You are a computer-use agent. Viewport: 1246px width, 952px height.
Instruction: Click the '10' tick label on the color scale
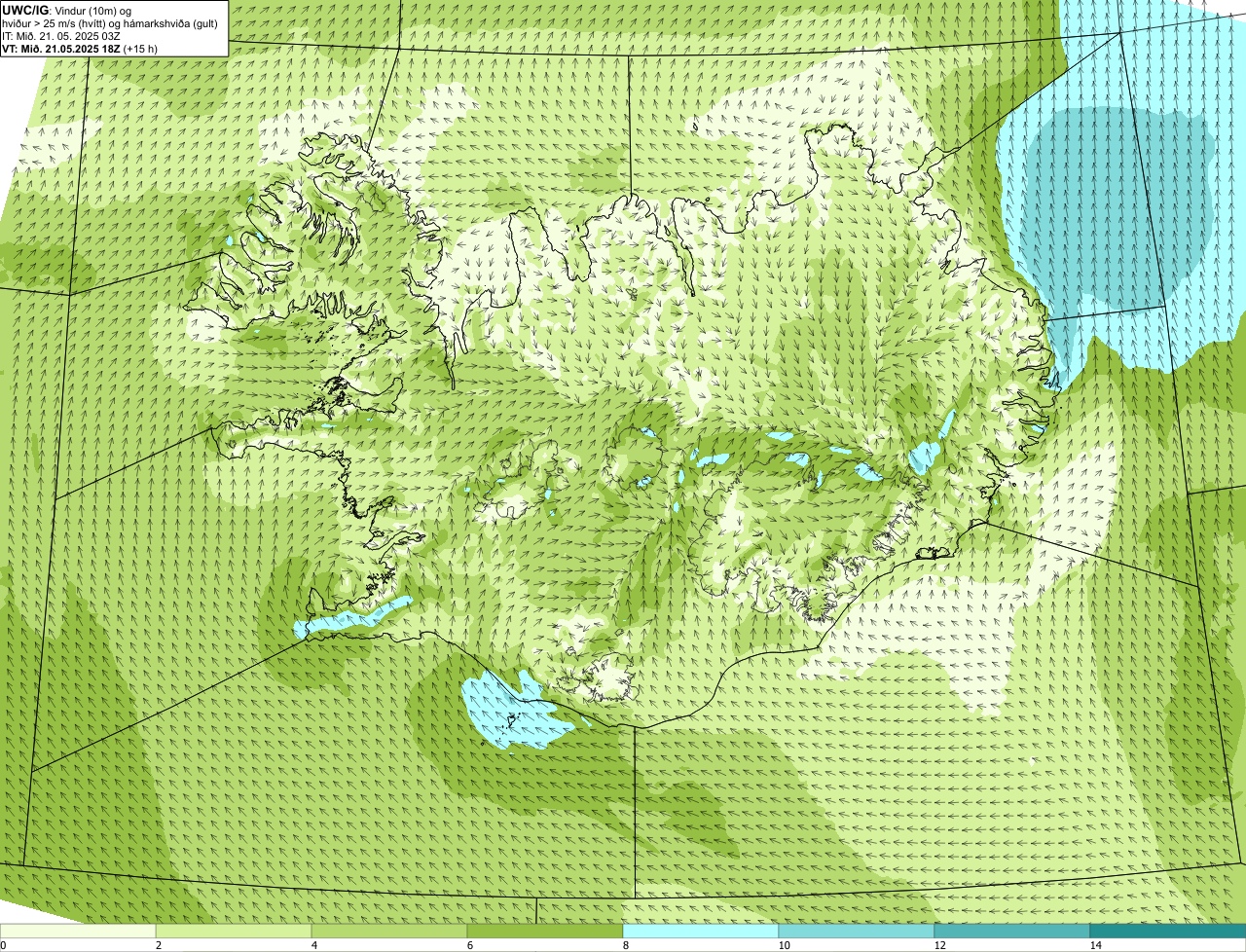pyautogui.click(x=784, y=945)
